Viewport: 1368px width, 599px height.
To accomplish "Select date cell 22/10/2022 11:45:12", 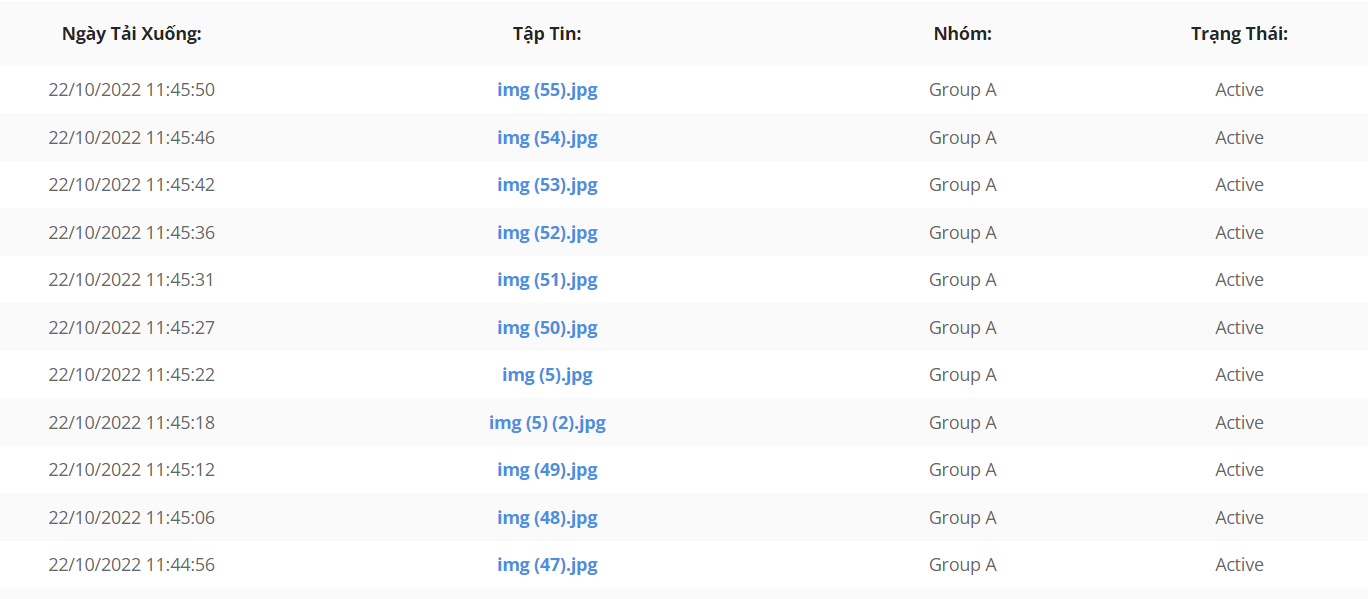I will 132,470.
